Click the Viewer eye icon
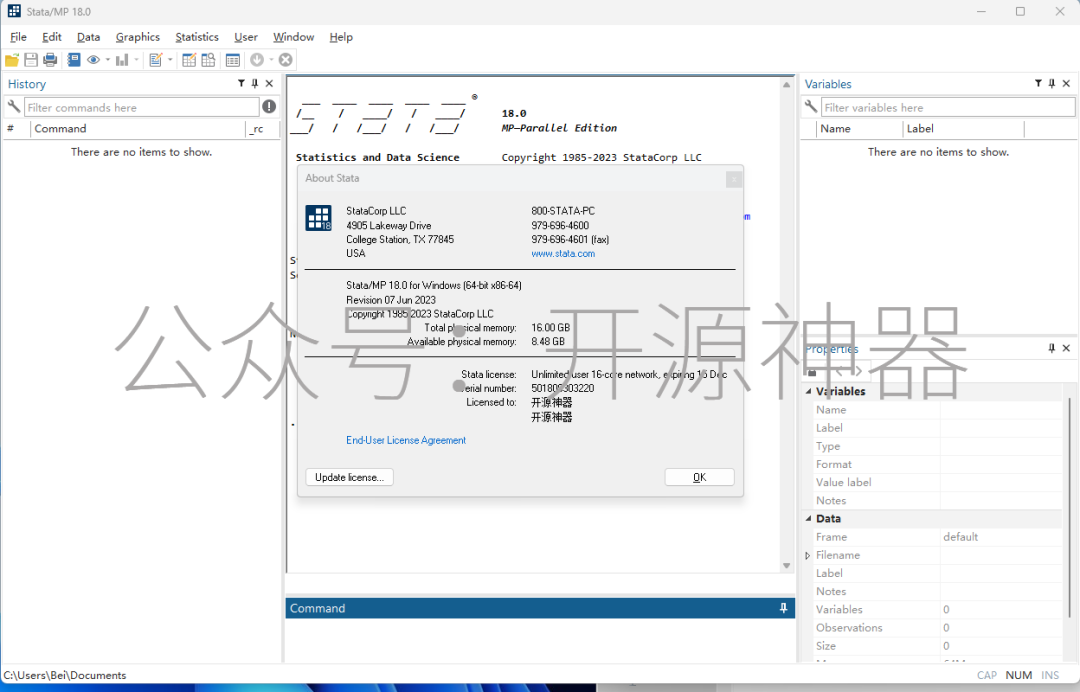Screen dimensions: 1080x692 (x=93, y=60)
